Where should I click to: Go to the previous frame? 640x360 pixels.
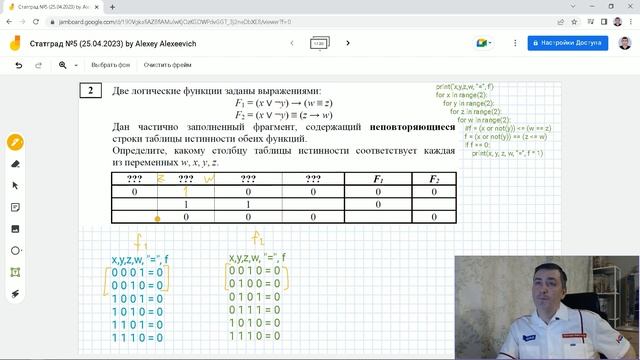pos(292,43)
